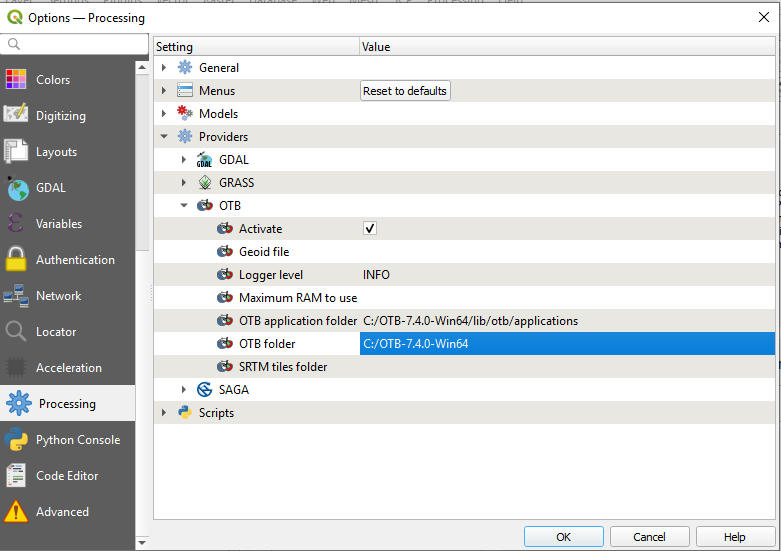The height and width of the screenshot is (551, 781).
Task: Edit the OTB folder value C:/OTB-7.4.0-Win64
Action: [x=567, y=343]
